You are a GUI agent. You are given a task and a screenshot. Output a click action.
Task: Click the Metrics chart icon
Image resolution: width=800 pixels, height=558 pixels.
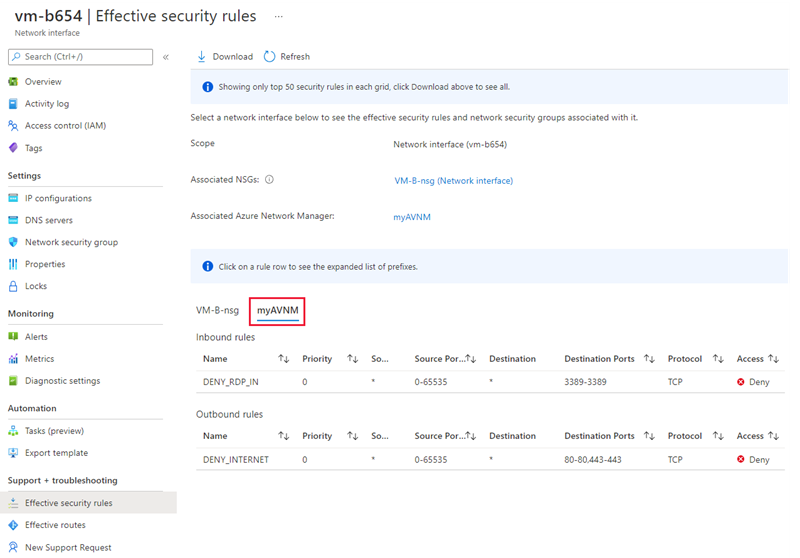pos(14,359)
